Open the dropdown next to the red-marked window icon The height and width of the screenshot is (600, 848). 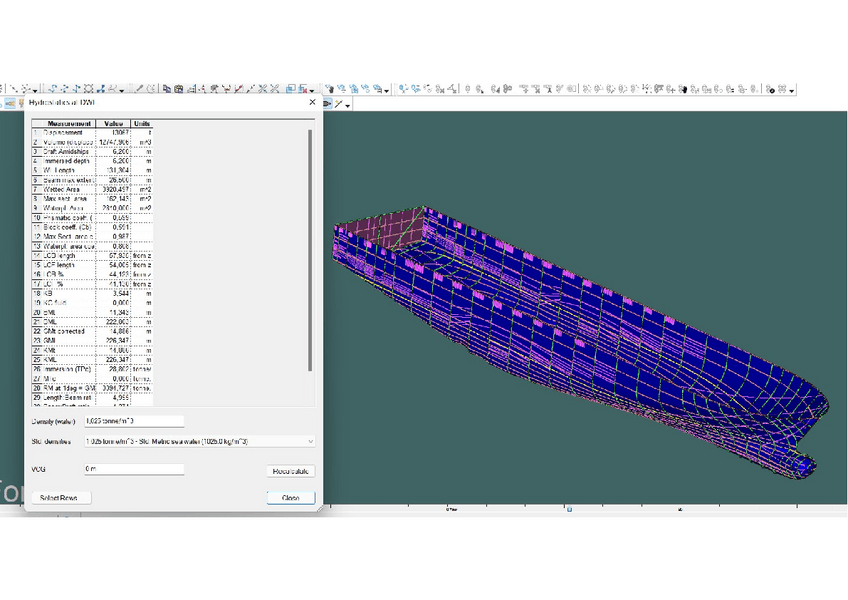[312, 90]
